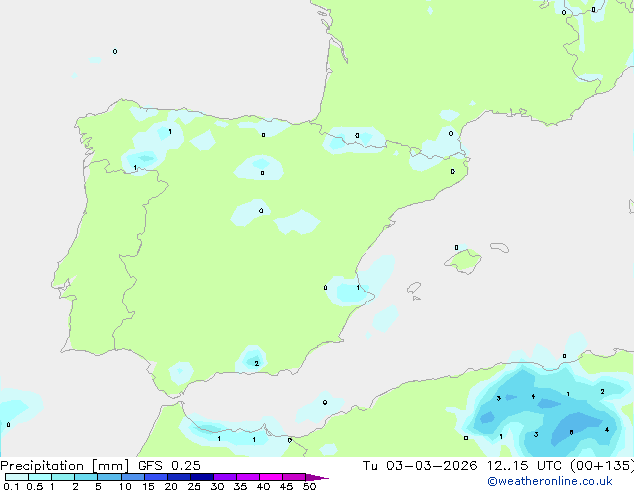
Task: Pick the 10–15 mm legend color swatch
Action: click(x=132, y=477)
